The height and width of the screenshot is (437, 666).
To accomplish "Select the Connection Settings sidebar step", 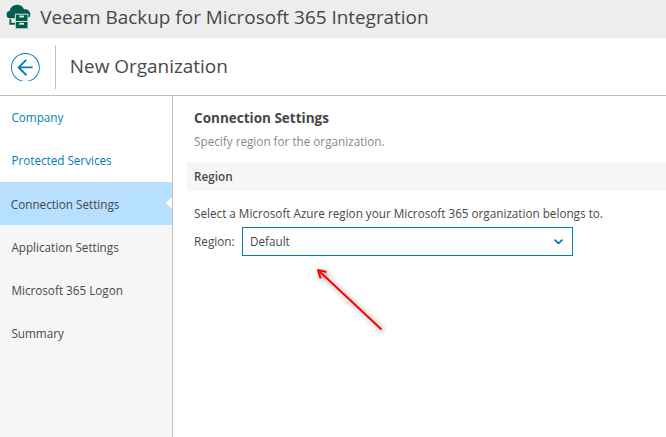I will 65,204.
